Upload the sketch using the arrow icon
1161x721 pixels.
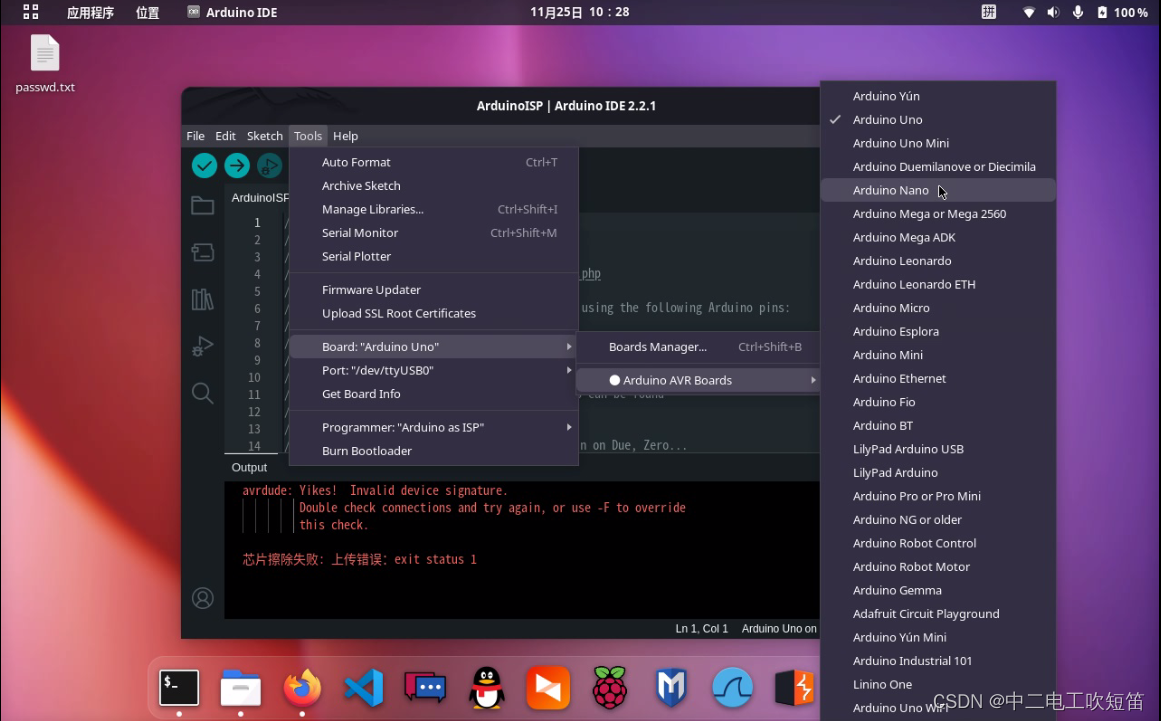238,166
